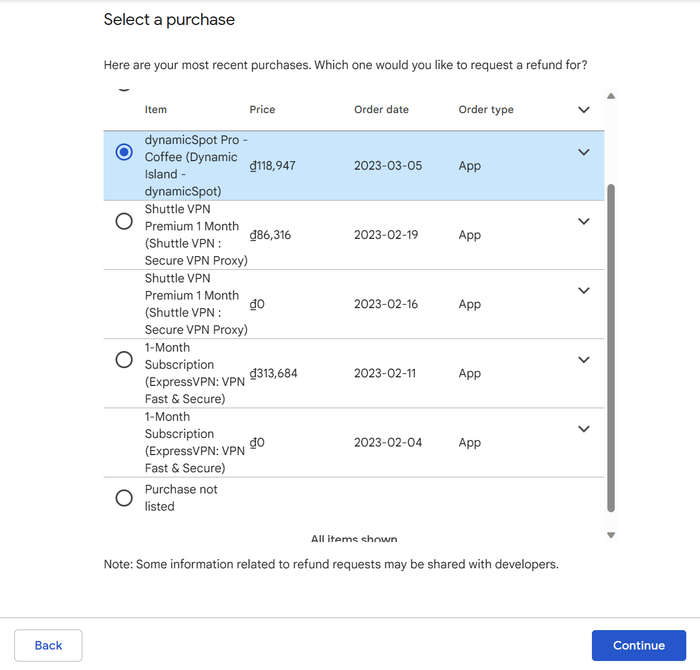Choose the 'Purchase not listed' radio option

[x=124, y=498]
